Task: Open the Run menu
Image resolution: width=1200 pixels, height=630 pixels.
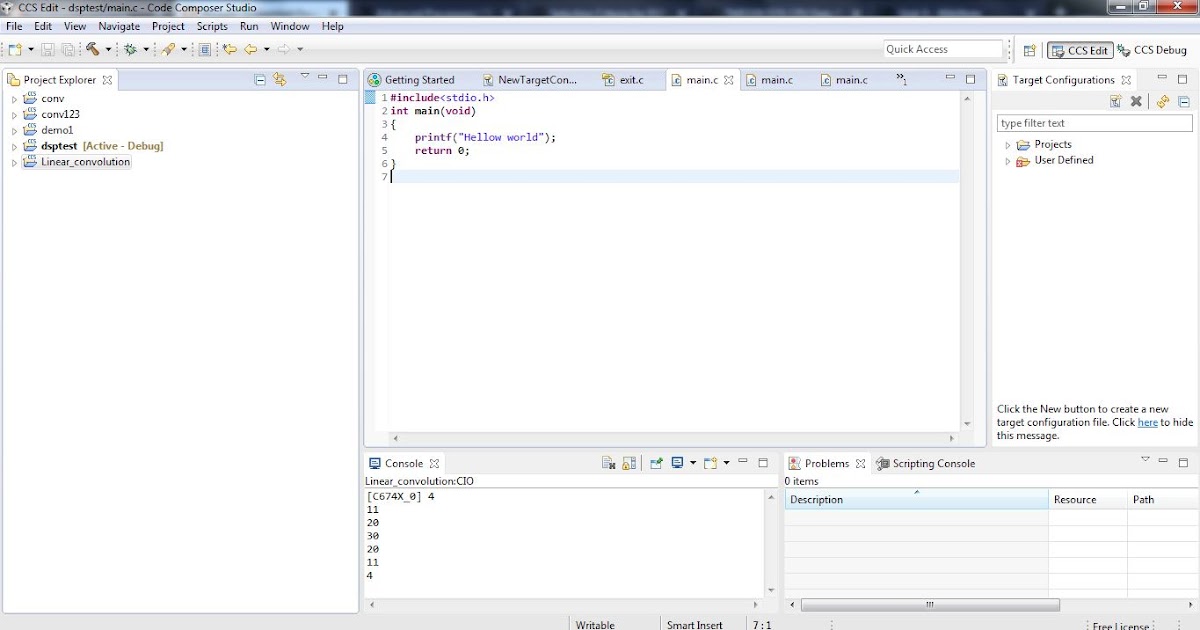Action: 248,26
